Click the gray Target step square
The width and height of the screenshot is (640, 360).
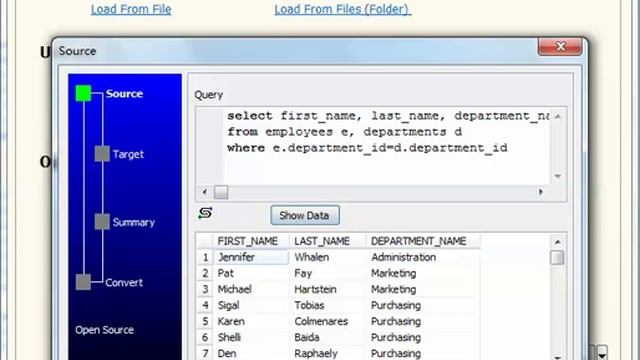[x=102, y=154]
